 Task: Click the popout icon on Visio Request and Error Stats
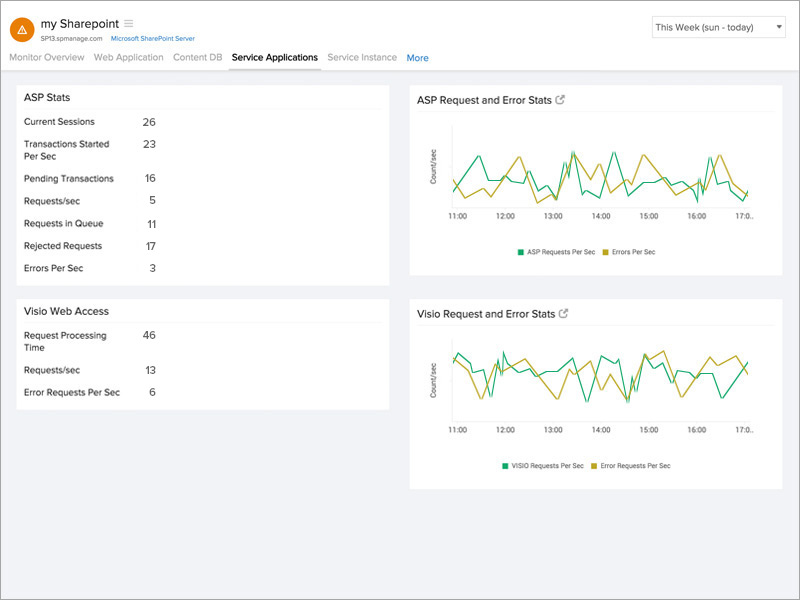click(566, 312)
